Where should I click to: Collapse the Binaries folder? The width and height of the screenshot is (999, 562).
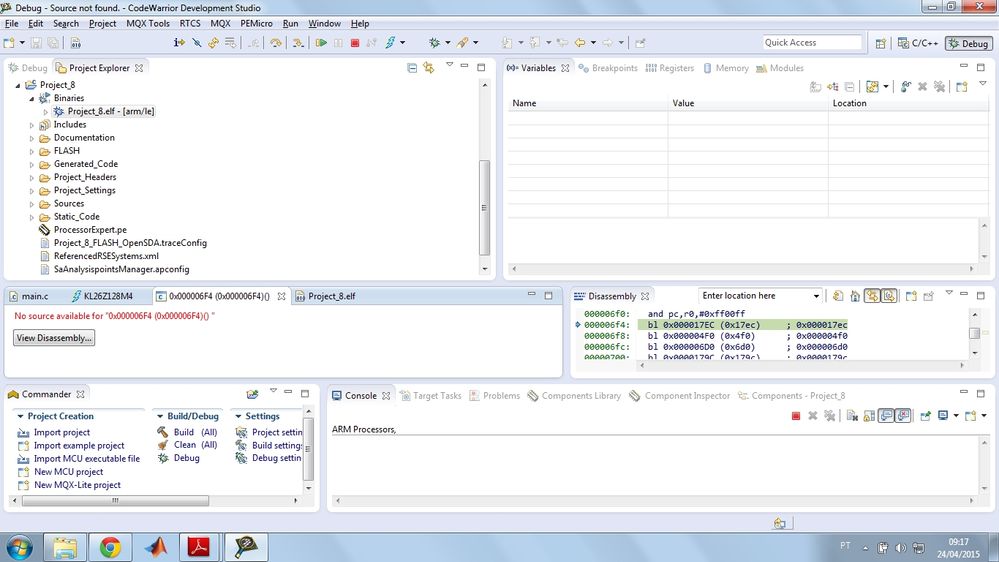(31, 98)
